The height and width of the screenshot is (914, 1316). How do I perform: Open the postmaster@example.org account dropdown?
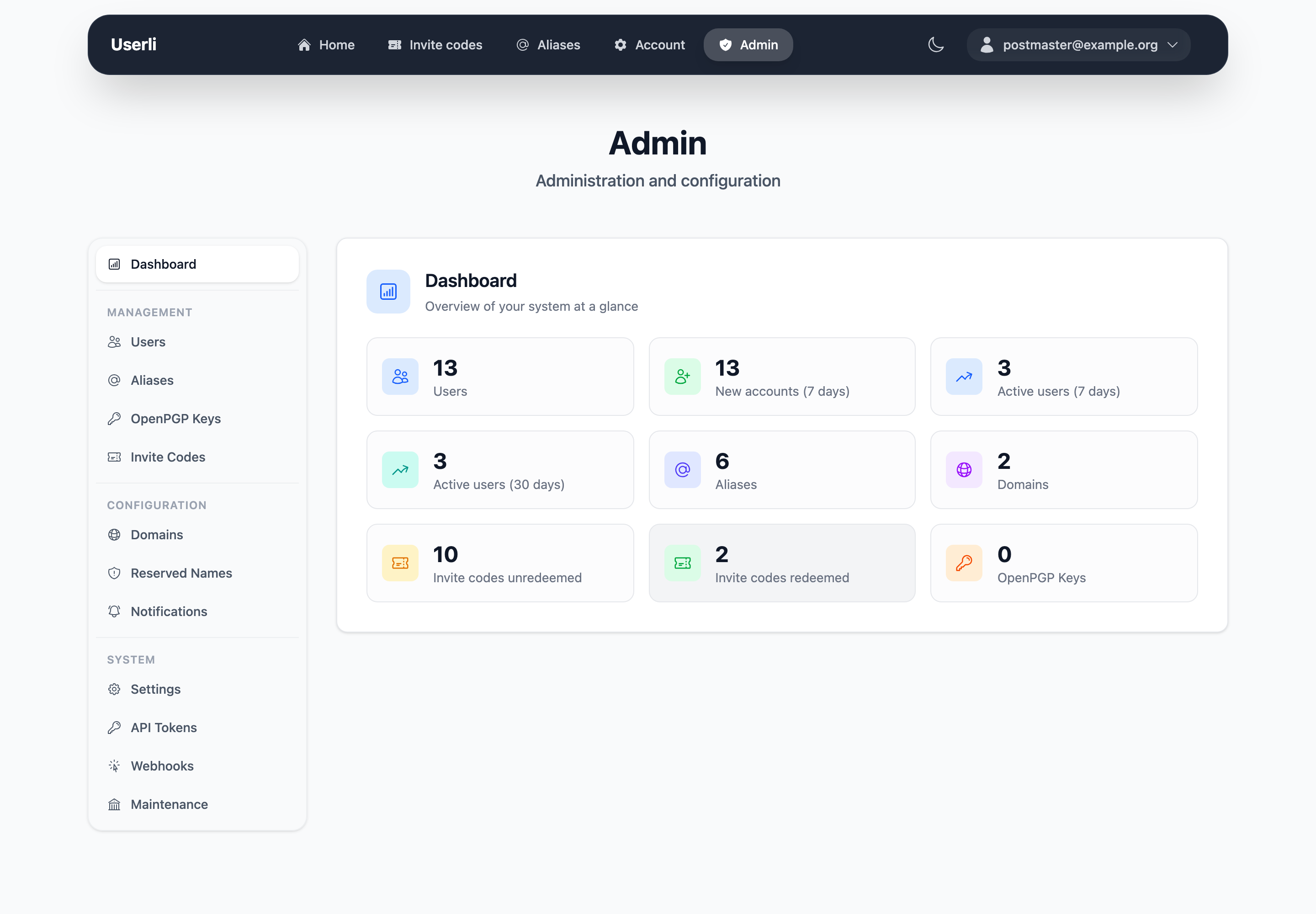click(x=1079, y=45)
